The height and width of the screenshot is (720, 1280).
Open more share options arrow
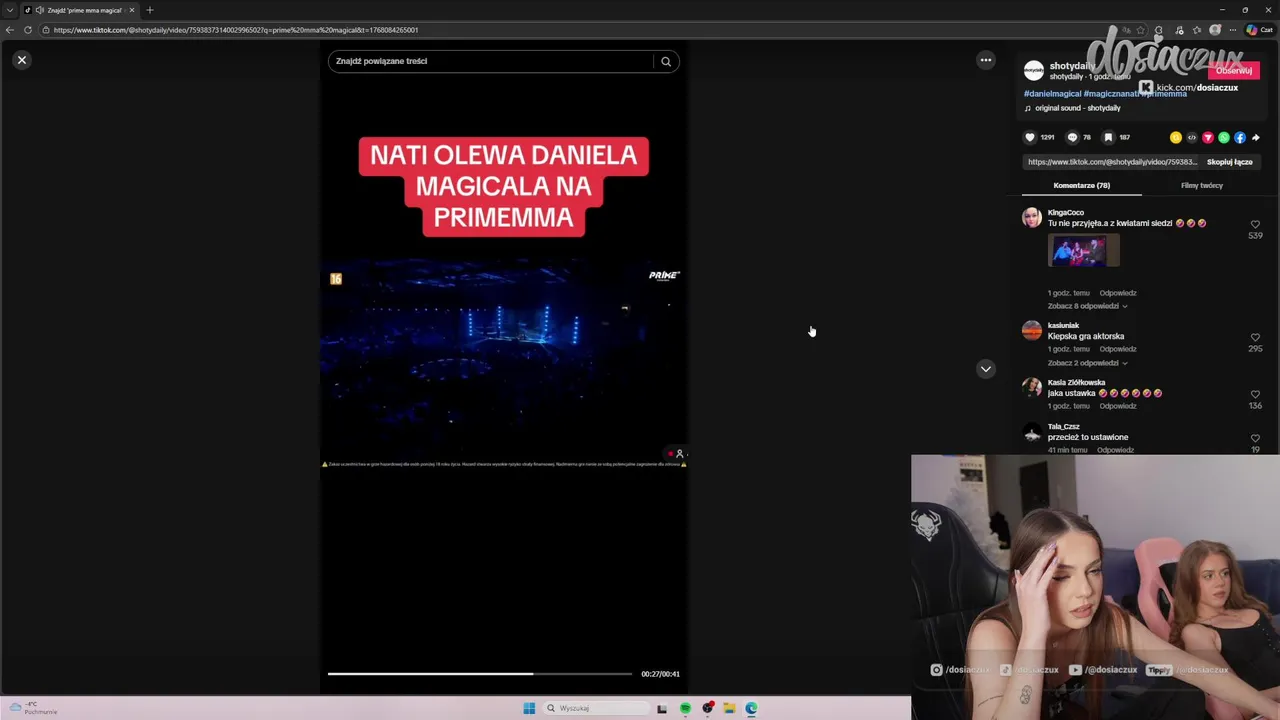coord(1256,137)
